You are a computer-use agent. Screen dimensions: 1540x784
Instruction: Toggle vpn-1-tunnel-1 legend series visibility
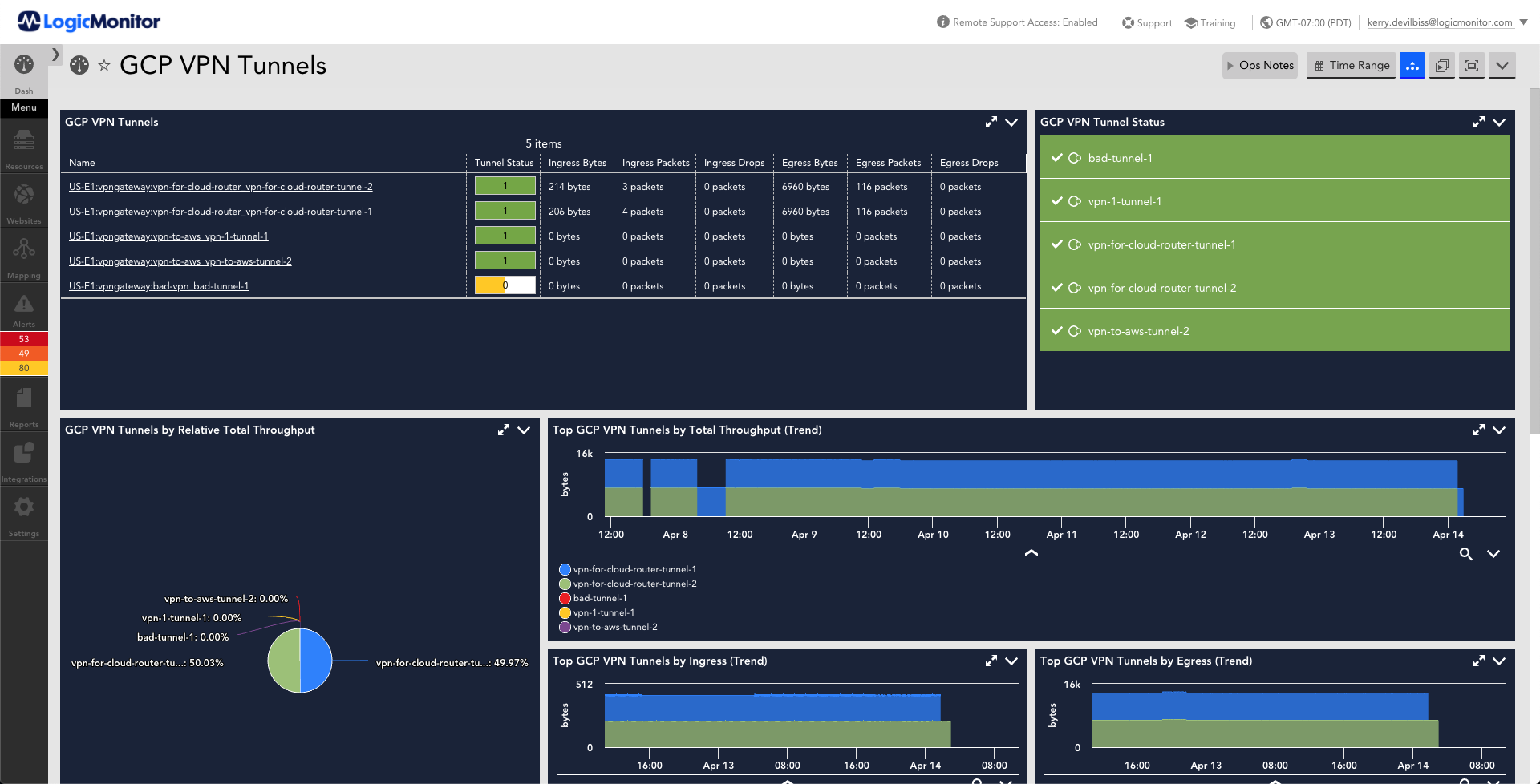(597, 612)
